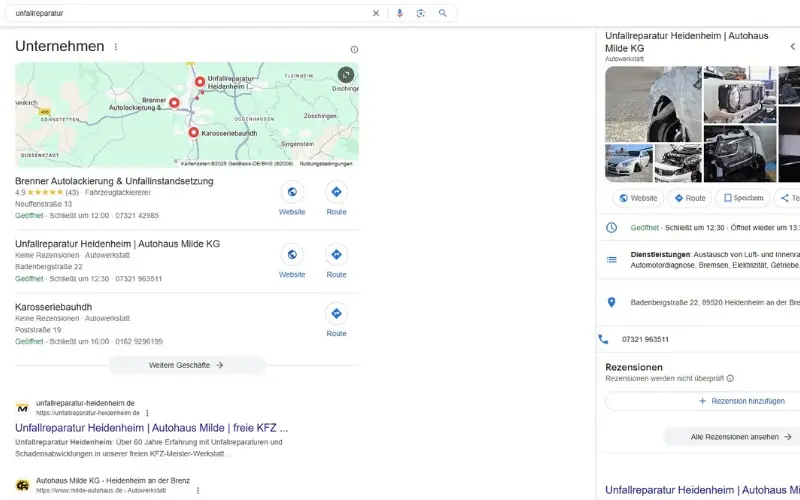Click the magnifier search icon
Screen dimensions: 800x500
point(442,13)
